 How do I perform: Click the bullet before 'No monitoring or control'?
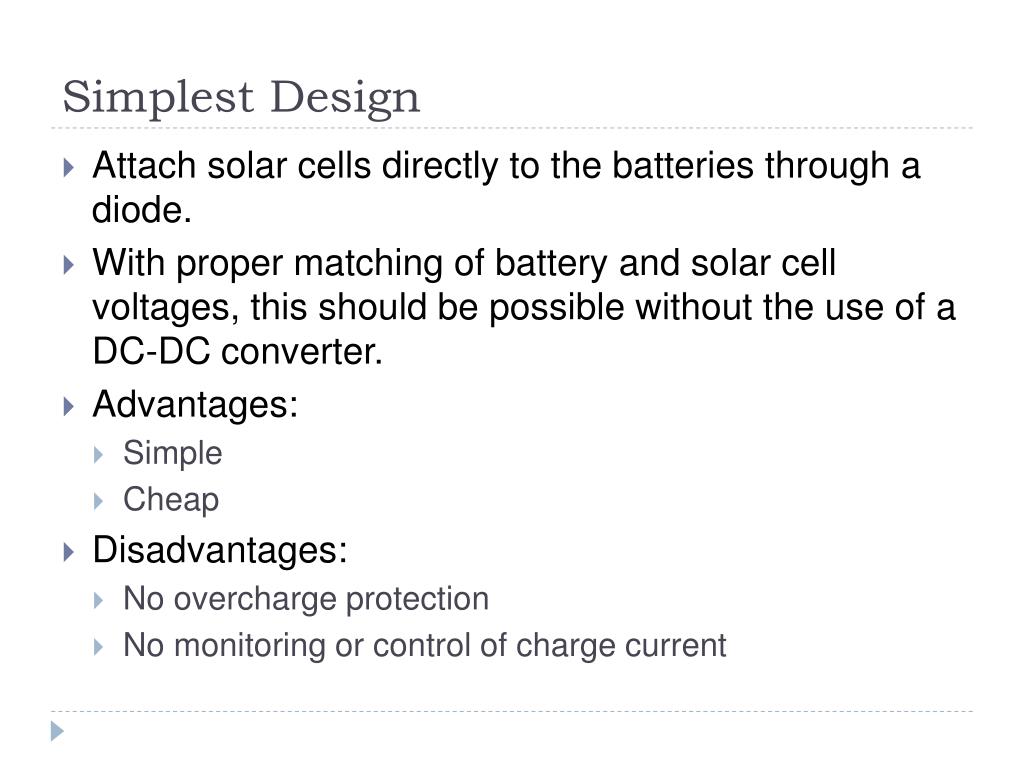point(99,647)
